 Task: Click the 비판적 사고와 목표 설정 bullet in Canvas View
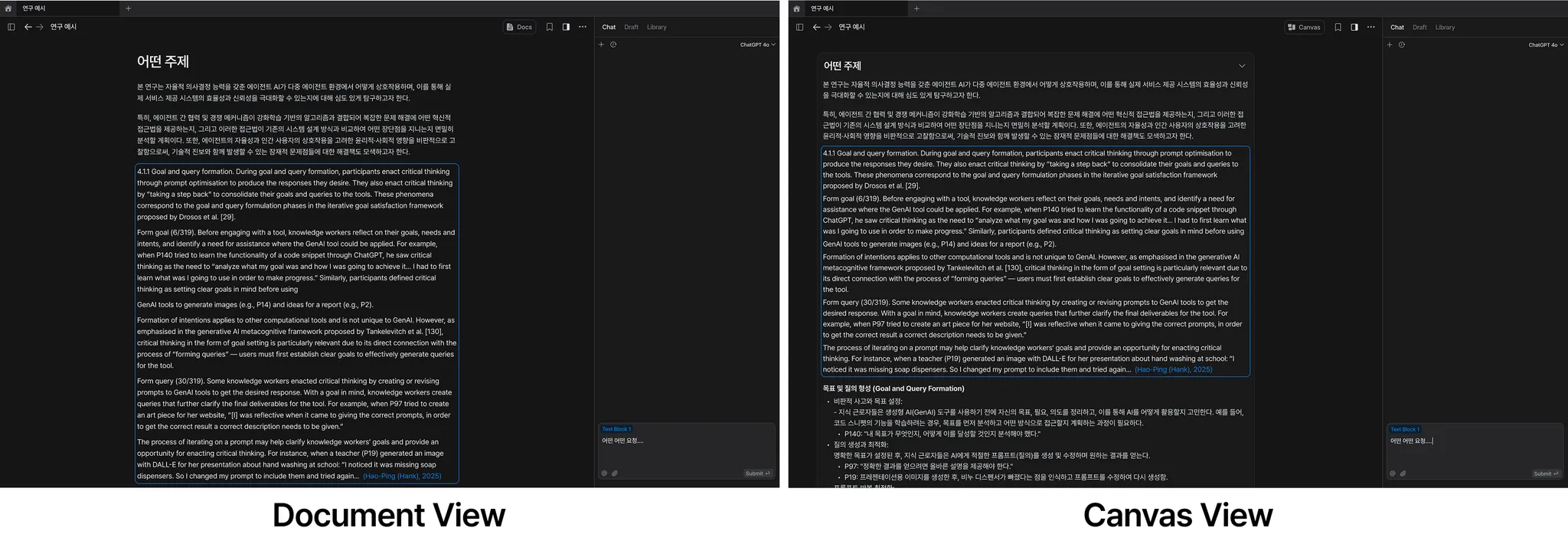tap(867, 401)
